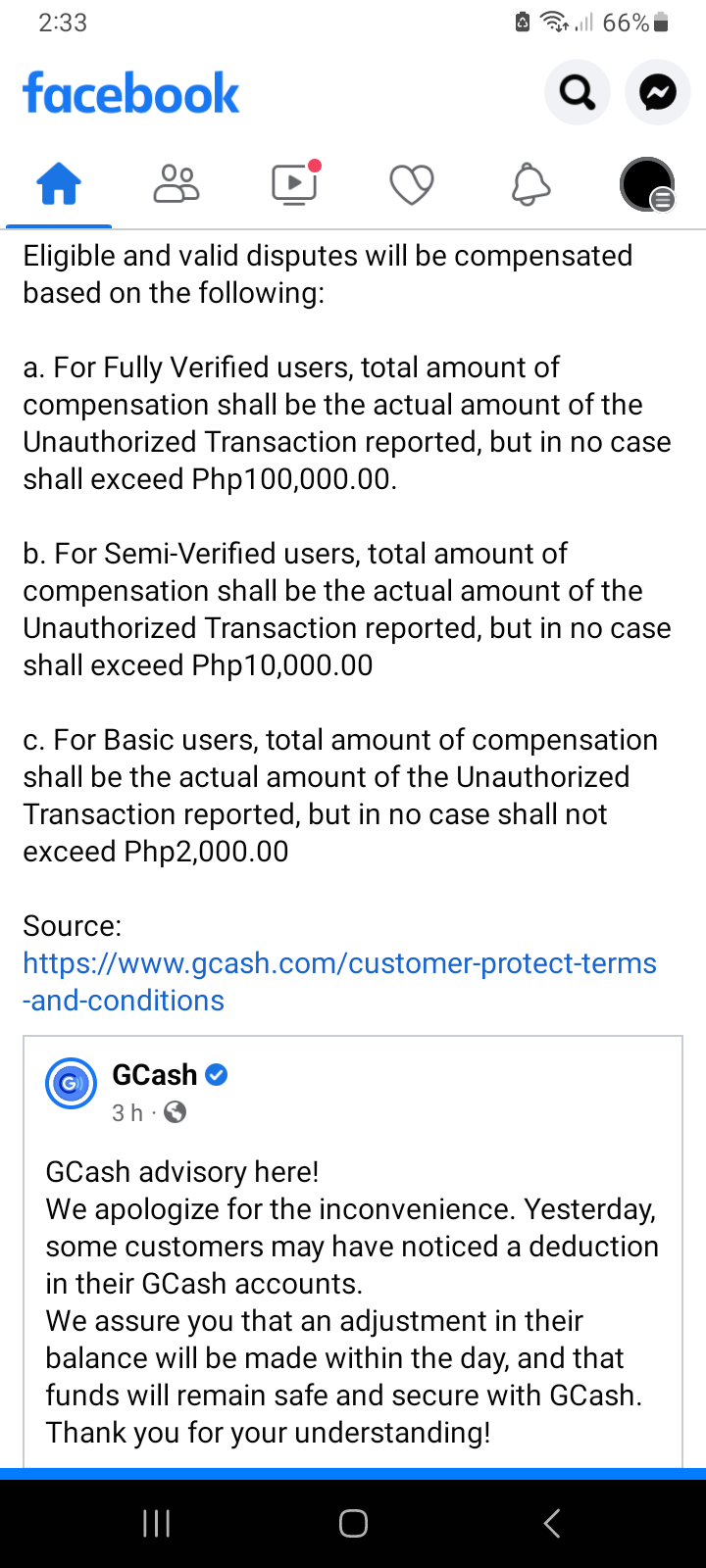
Task: Open the Notifications bell tab
Action: 530,184
